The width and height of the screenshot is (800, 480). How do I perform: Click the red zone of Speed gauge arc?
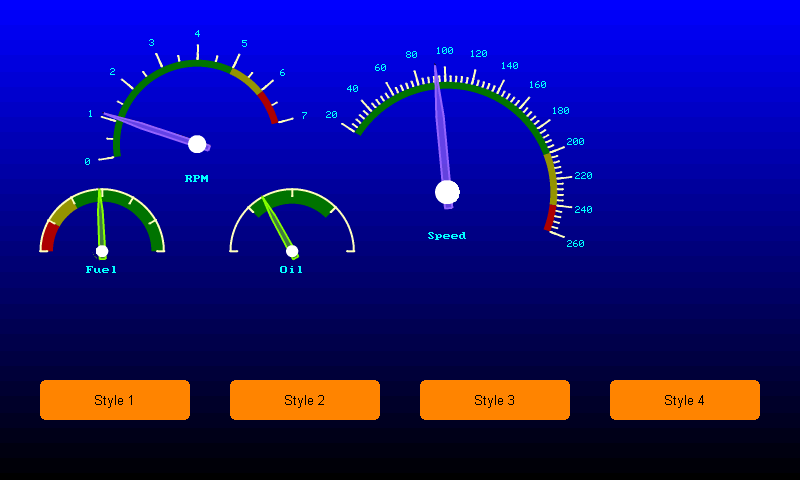click(x=550, y=218)
